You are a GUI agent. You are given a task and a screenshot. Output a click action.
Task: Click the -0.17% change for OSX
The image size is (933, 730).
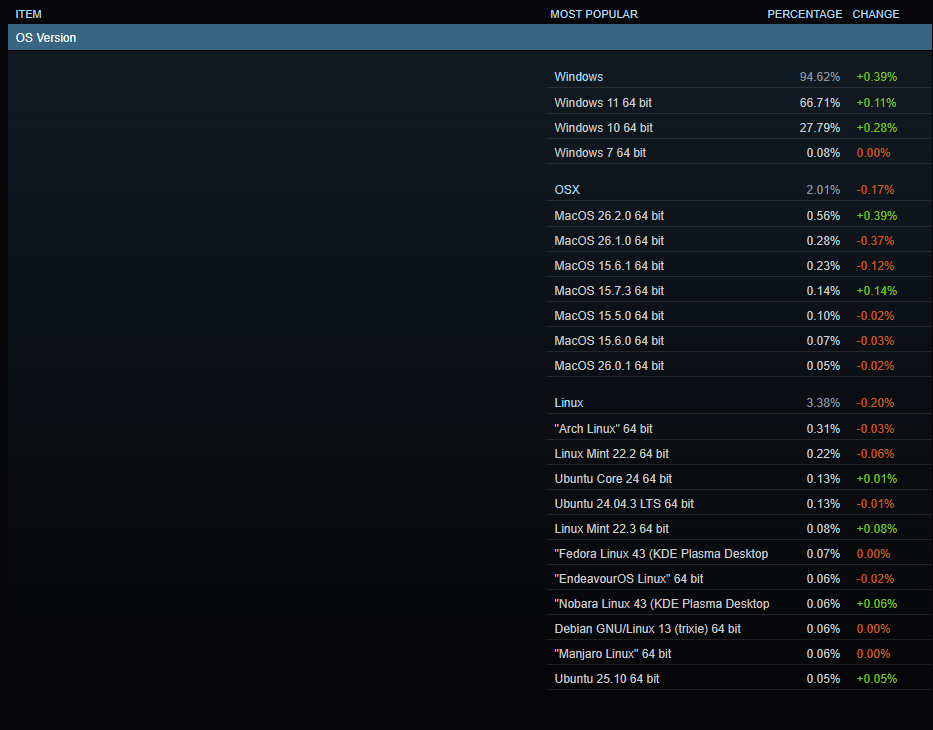pyautogui.click(x=875, y=190)
